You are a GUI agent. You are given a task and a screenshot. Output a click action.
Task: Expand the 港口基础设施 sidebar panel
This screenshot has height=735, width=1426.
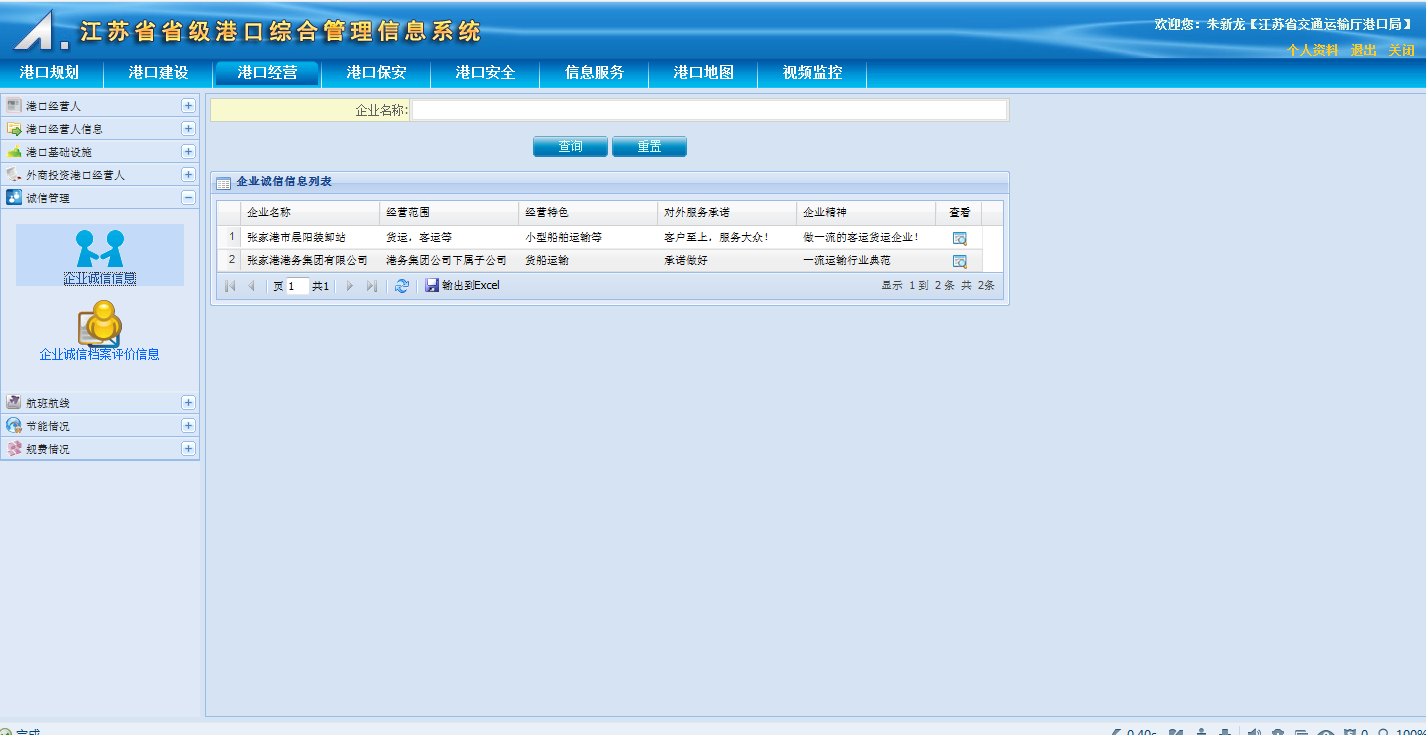188,151
